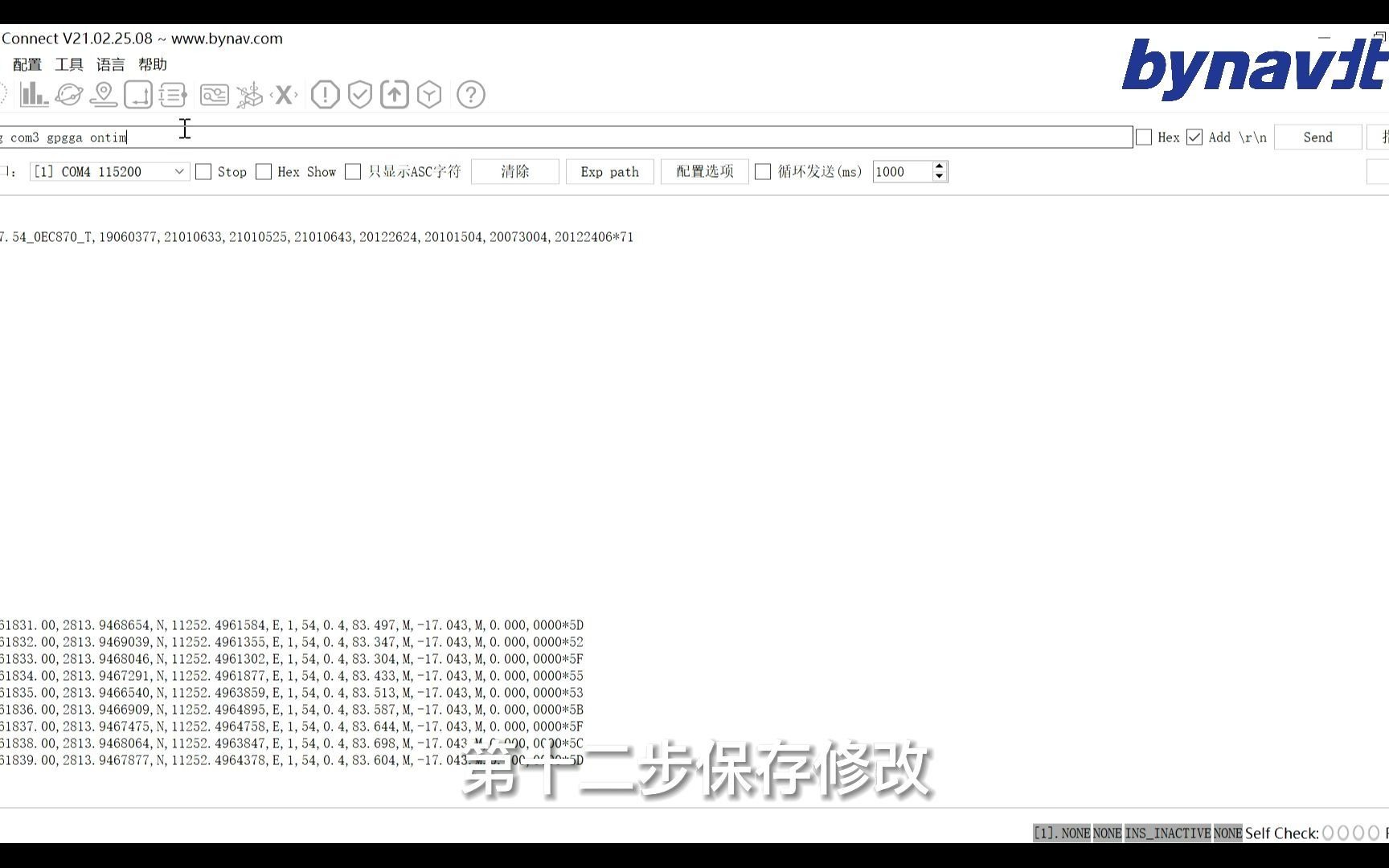Open the message list log icon
This screenshot has width=1389, height=868.
click(173, 95)
